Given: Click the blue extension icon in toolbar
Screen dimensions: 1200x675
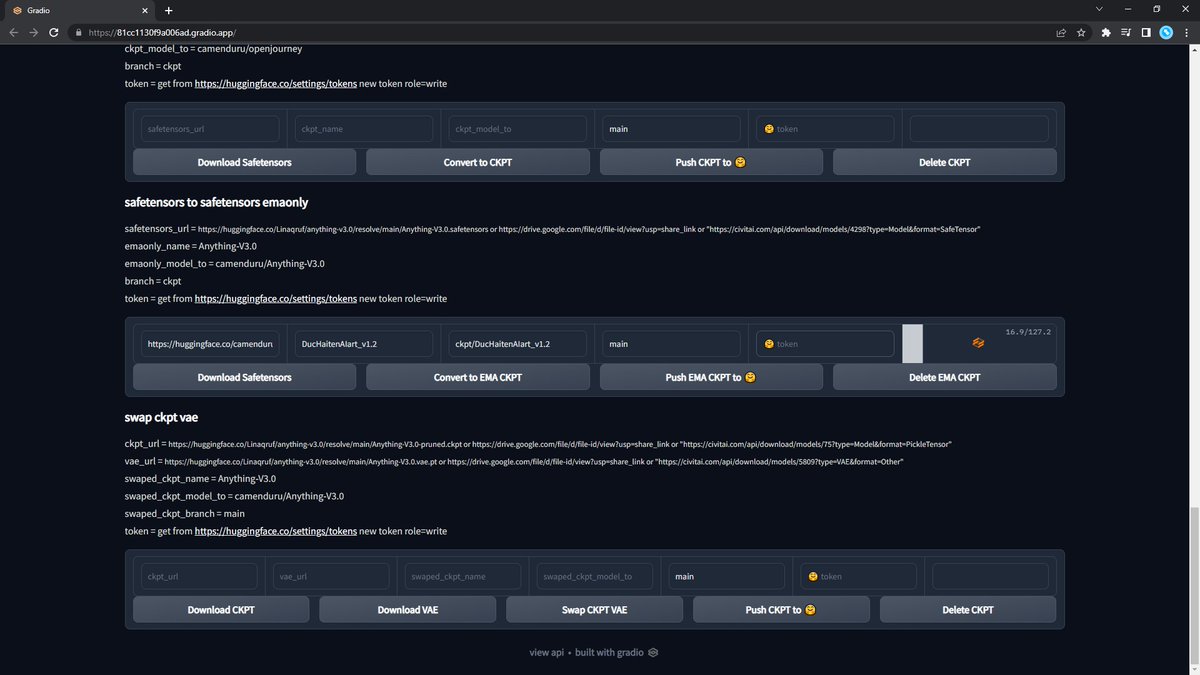Looking at the screenshot, I should coord(1165,31).
